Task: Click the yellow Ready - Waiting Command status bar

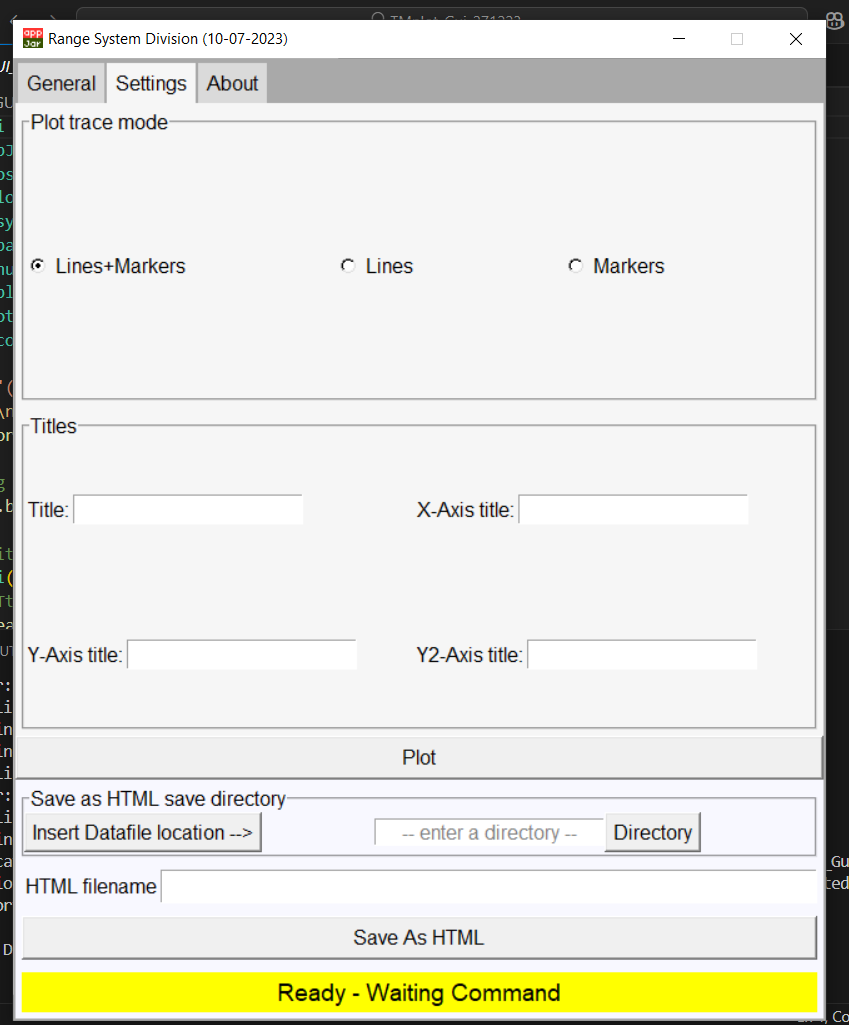Action: (x=419, y=993)
